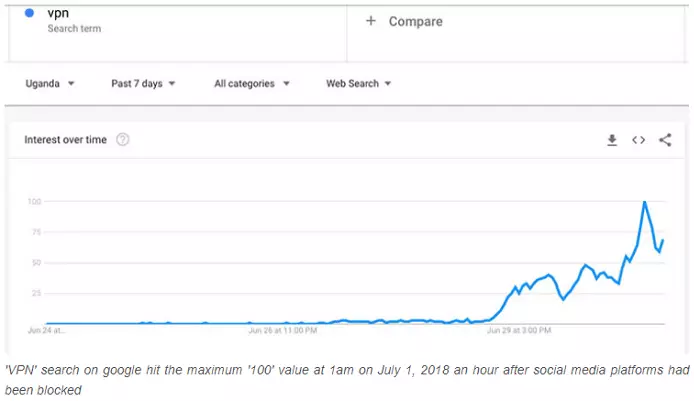Expand the Past 7 days dropdown

(143, 84)
